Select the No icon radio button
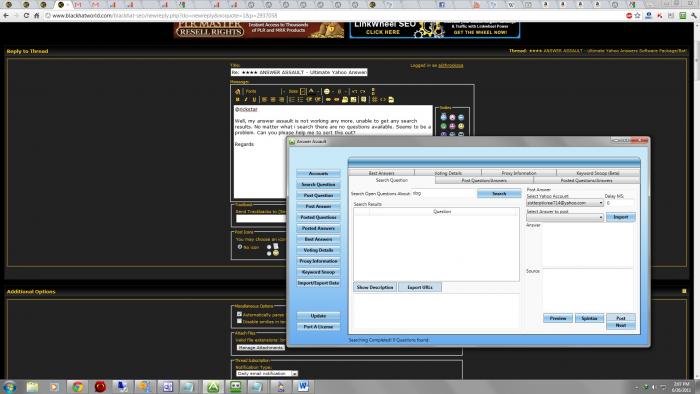Viewport: 700px width, 394px height. tap(240, 247)
